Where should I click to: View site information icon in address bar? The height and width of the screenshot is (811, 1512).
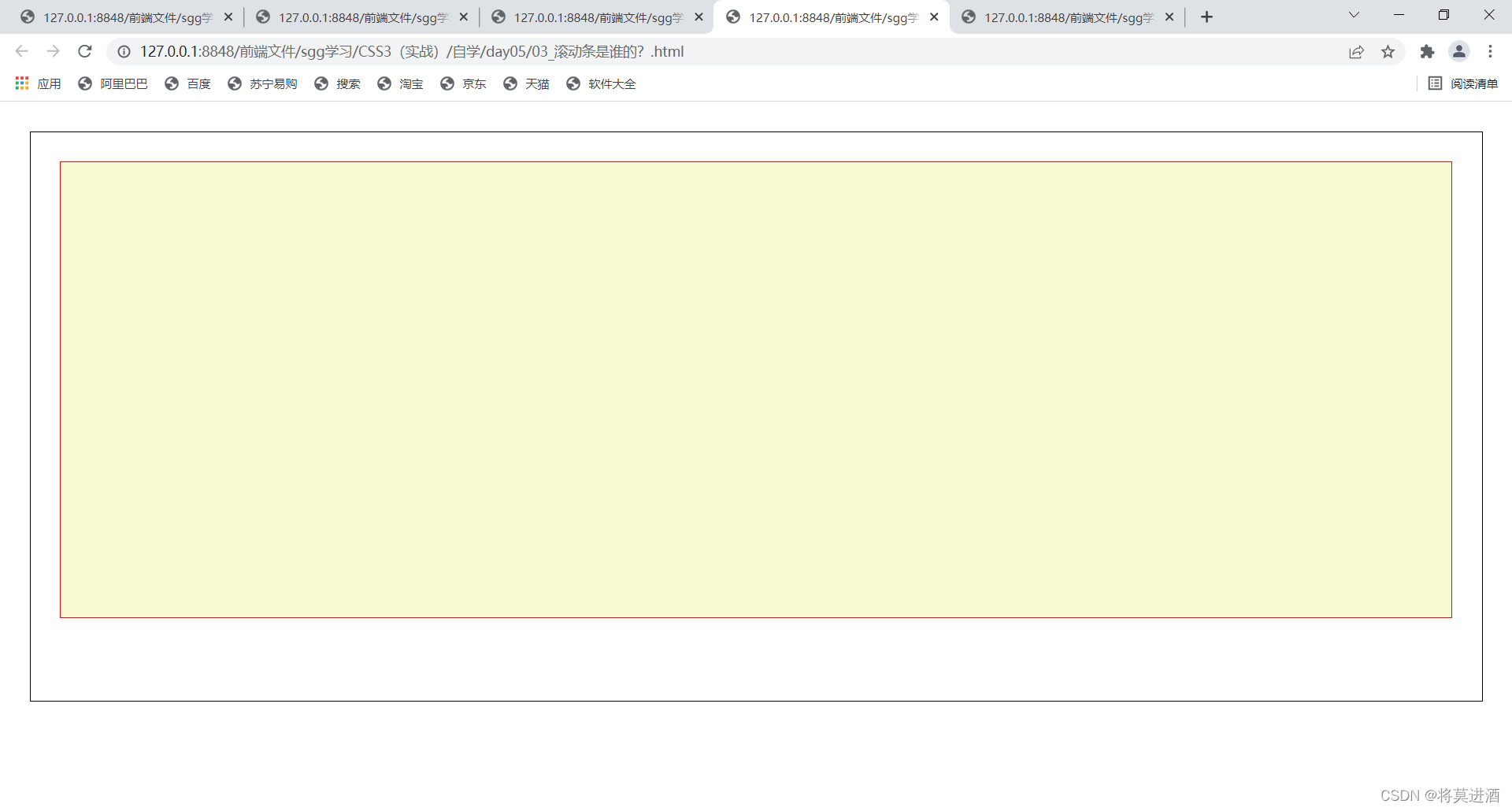(x=124, y=52)
